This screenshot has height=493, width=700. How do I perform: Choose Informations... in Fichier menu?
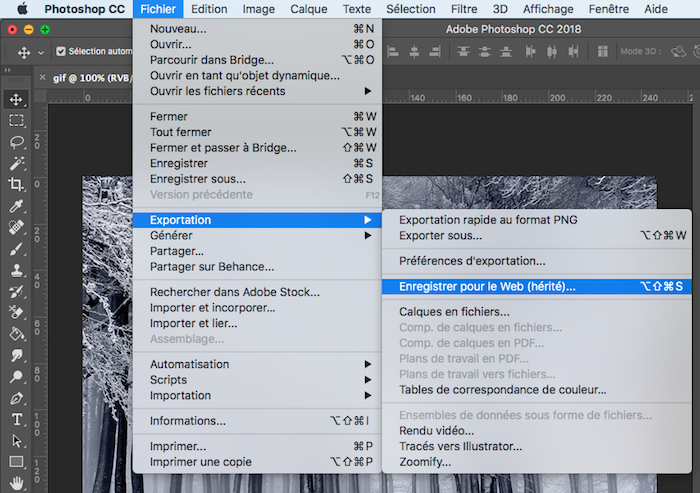coord(257,421)
